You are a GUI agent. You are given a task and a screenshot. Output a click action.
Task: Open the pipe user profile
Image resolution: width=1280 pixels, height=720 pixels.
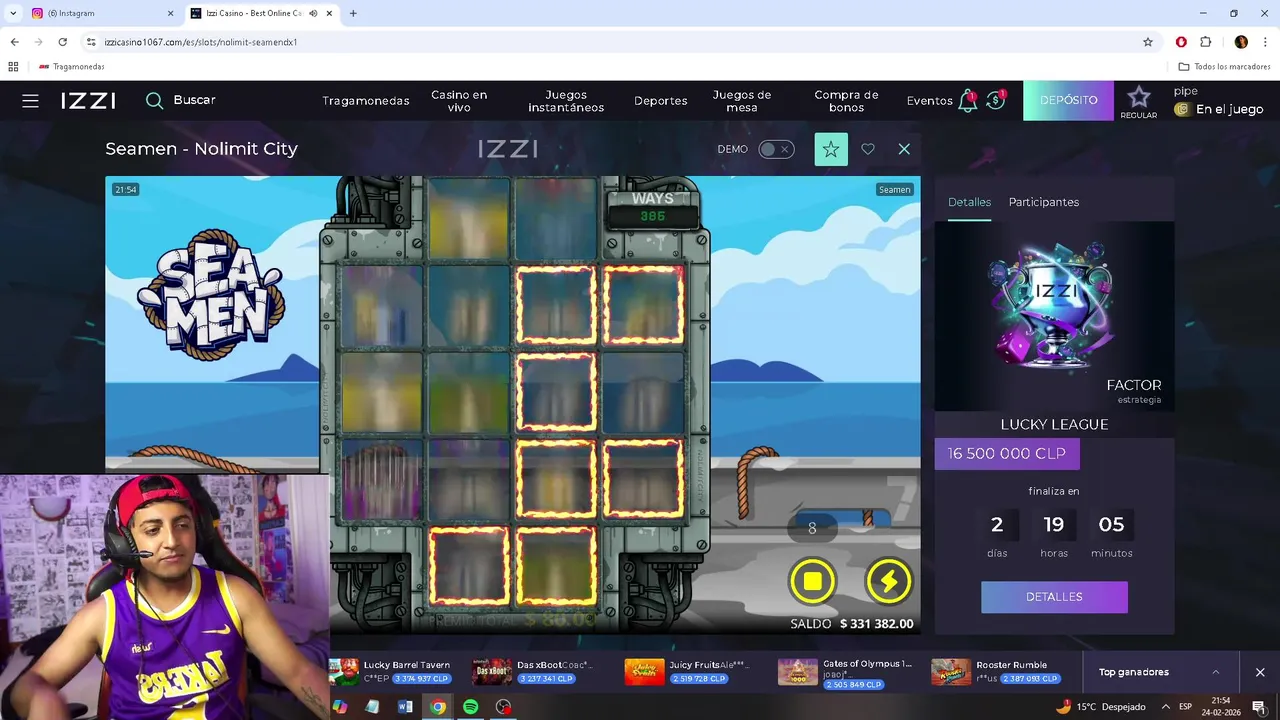1218,101
